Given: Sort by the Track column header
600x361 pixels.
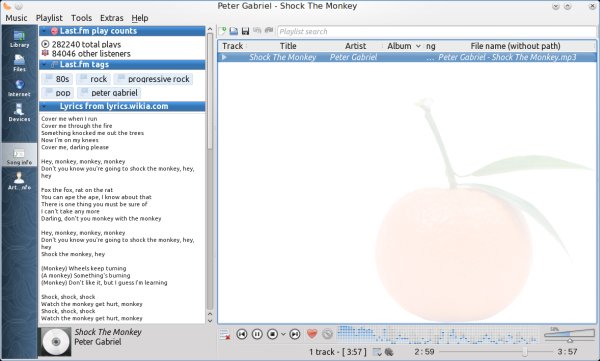Looking at the screenshot, I should (232, 46).
